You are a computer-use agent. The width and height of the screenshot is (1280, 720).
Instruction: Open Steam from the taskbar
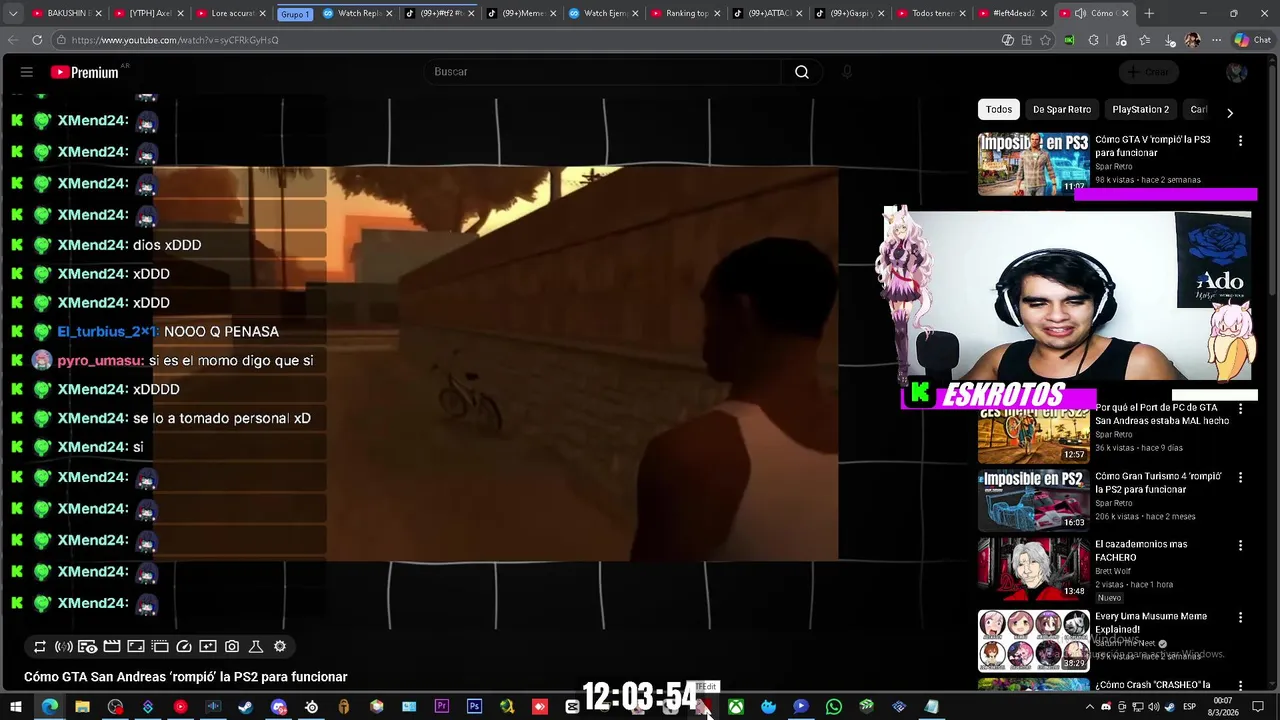click(245, 707)
